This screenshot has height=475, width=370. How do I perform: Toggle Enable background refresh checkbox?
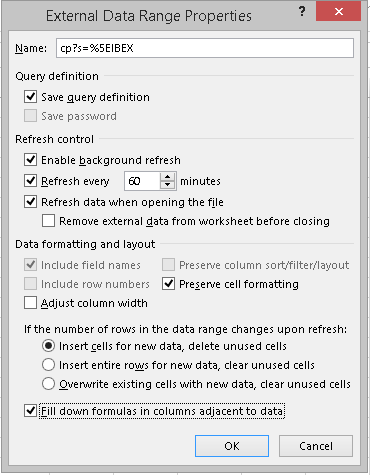click(x=30, y=160)
